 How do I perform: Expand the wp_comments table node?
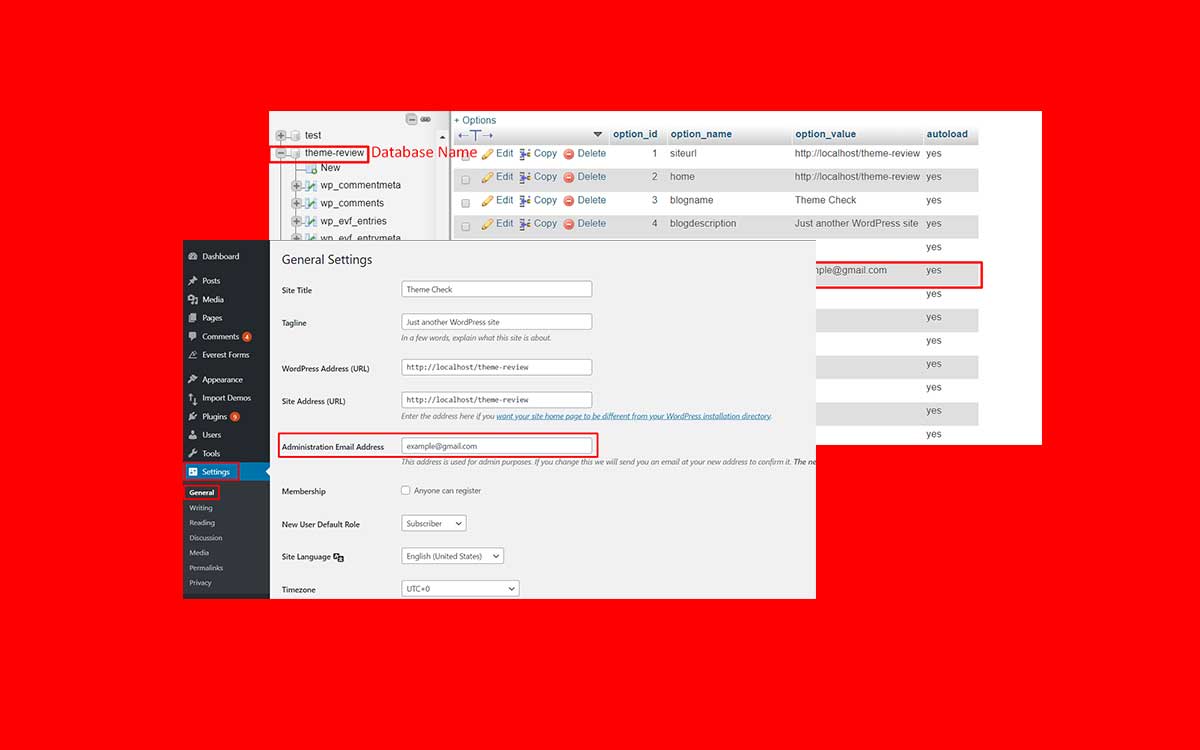tap(296, 204)
